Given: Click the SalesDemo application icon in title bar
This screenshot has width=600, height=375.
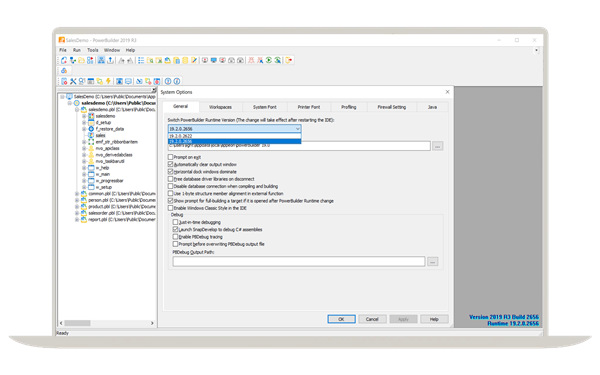Looking at the screenshot, I should [62, 40].
